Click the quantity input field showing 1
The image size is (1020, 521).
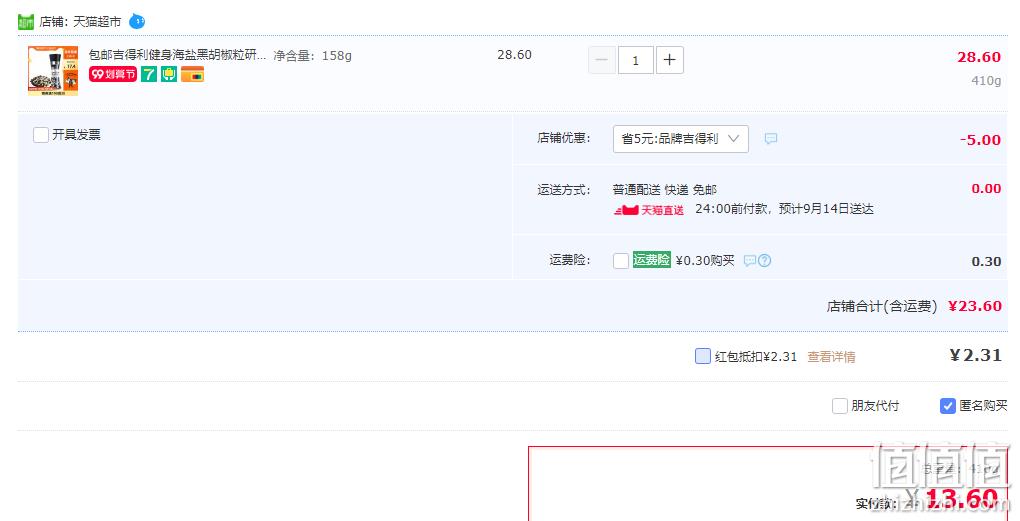636,60
